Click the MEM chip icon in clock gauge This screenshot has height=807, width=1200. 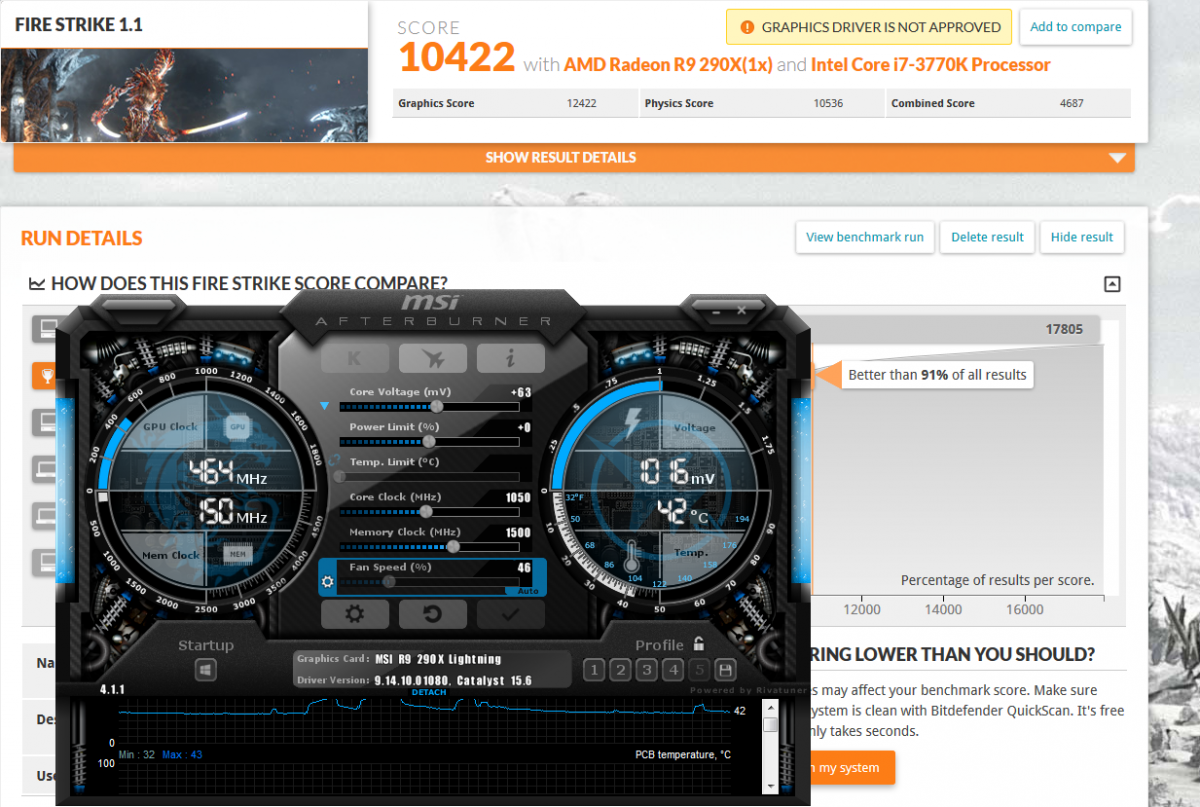point(237,553)
